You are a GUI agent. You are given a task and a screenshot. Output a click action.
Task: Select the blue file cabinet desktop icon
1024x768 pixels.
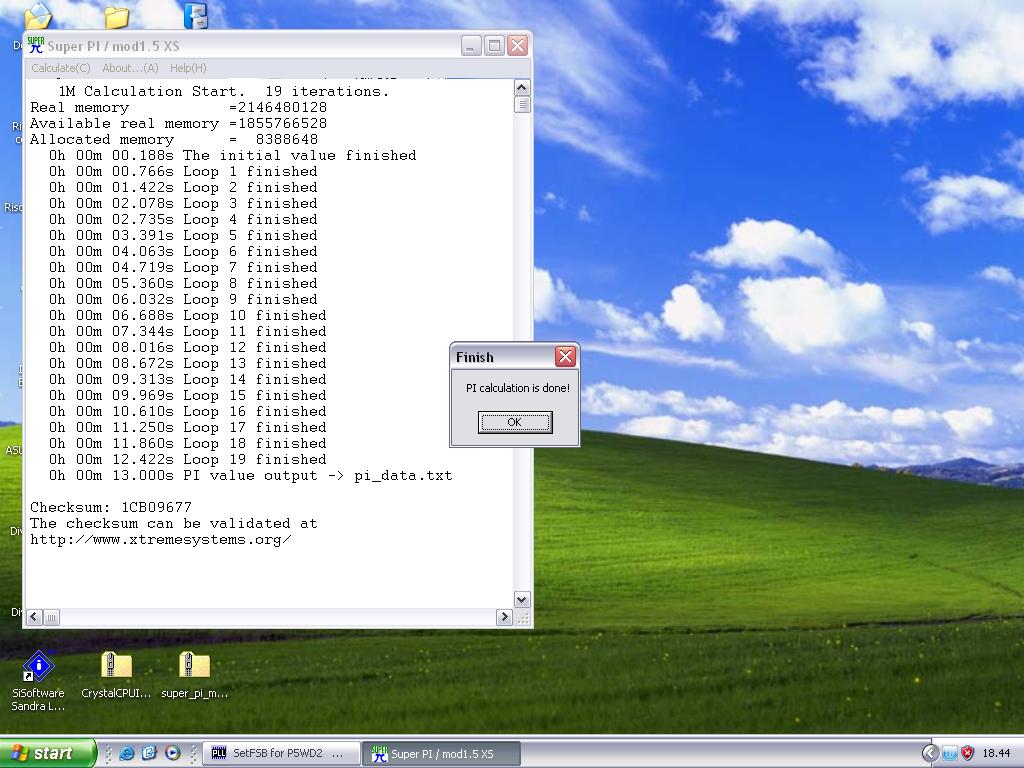click(195, 16)
